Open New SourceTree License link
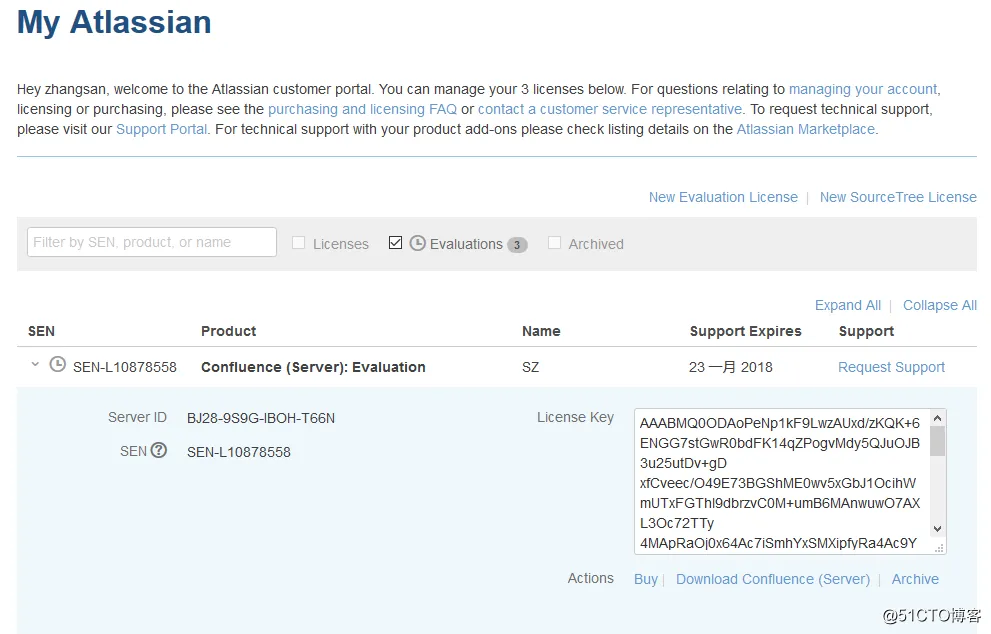The image size is (991, 634). click(x=898, y=197)
